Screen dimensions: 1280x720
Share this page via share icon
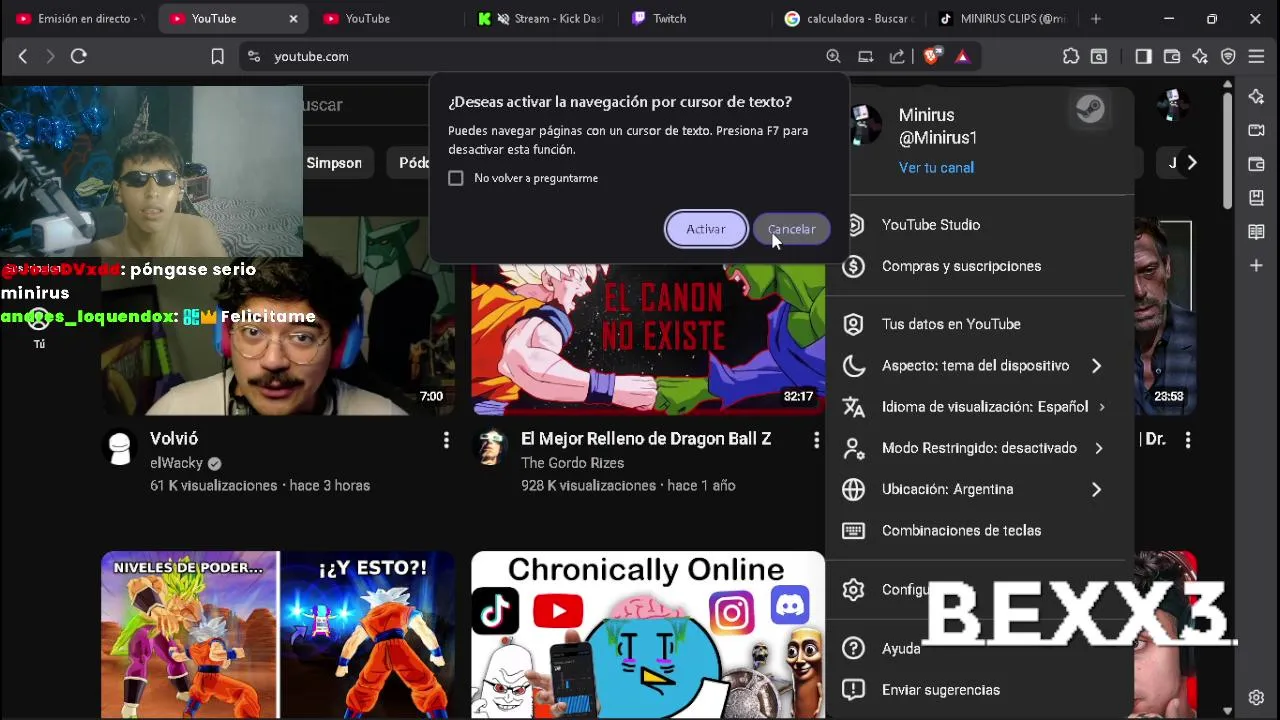[898, 57]
